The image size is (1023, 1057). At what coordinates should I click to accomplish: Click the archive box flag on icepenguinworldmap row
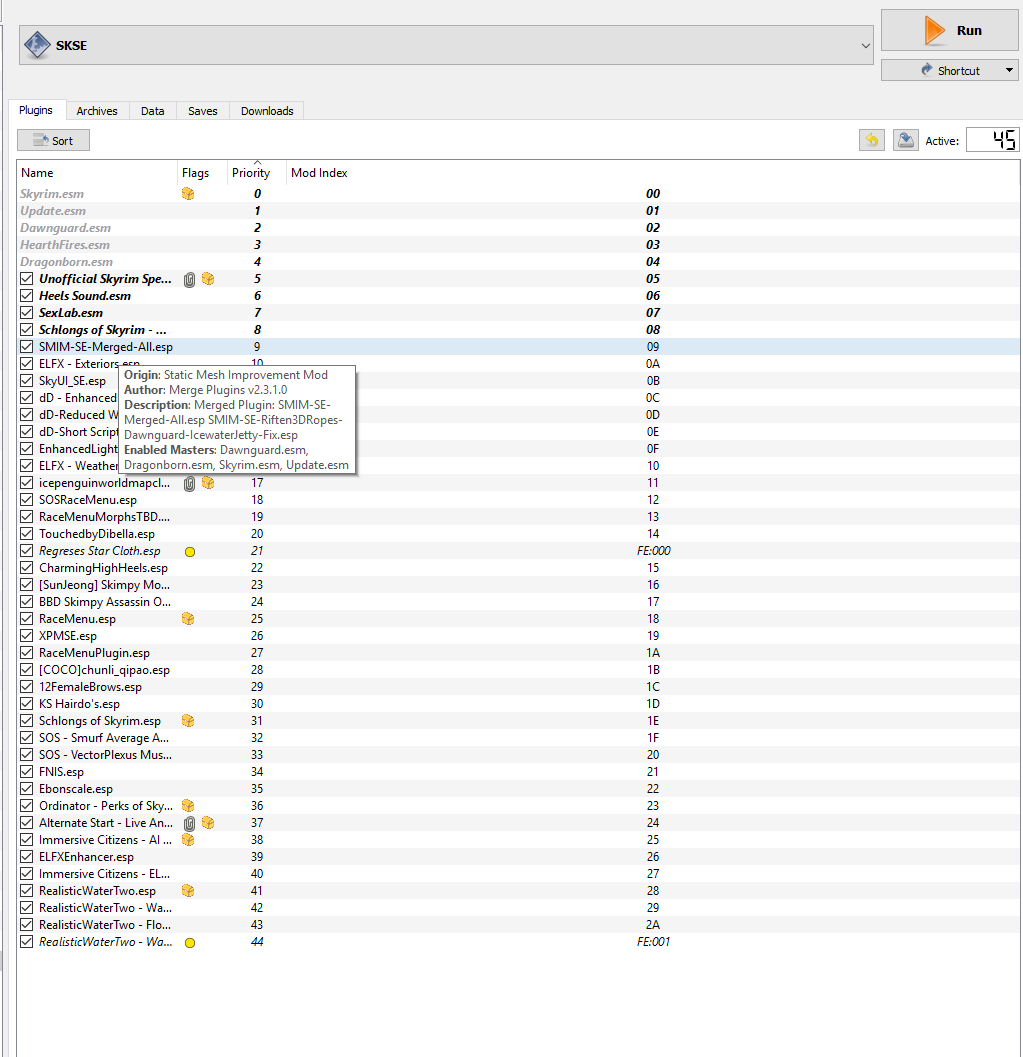click(x=208, y=483)
